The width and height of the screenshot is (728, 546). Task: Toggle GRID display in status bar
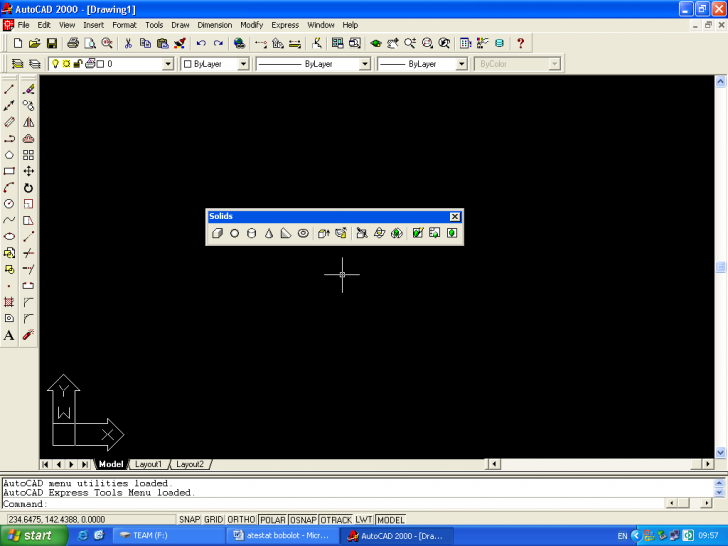coord(214,520)
